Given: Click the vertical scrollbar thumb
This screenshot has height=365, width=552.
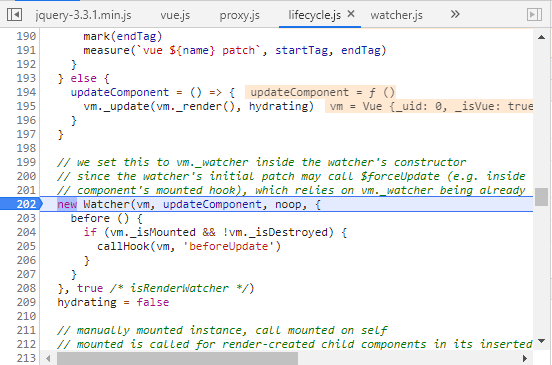Looking at the screenshot, I should [x=541, y=197].
